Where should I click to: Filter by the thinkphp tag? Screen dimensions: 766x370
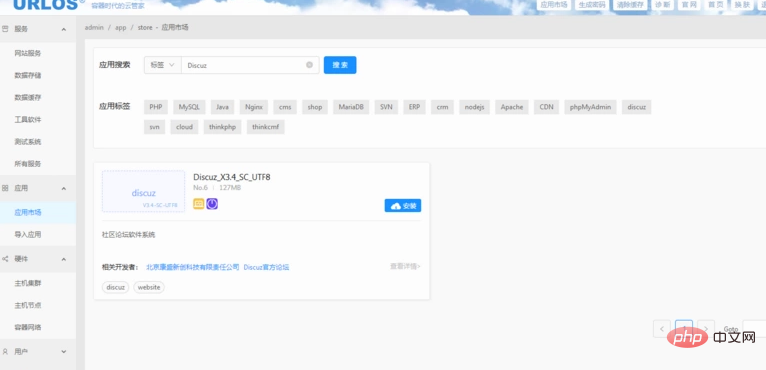pos(222,127)
